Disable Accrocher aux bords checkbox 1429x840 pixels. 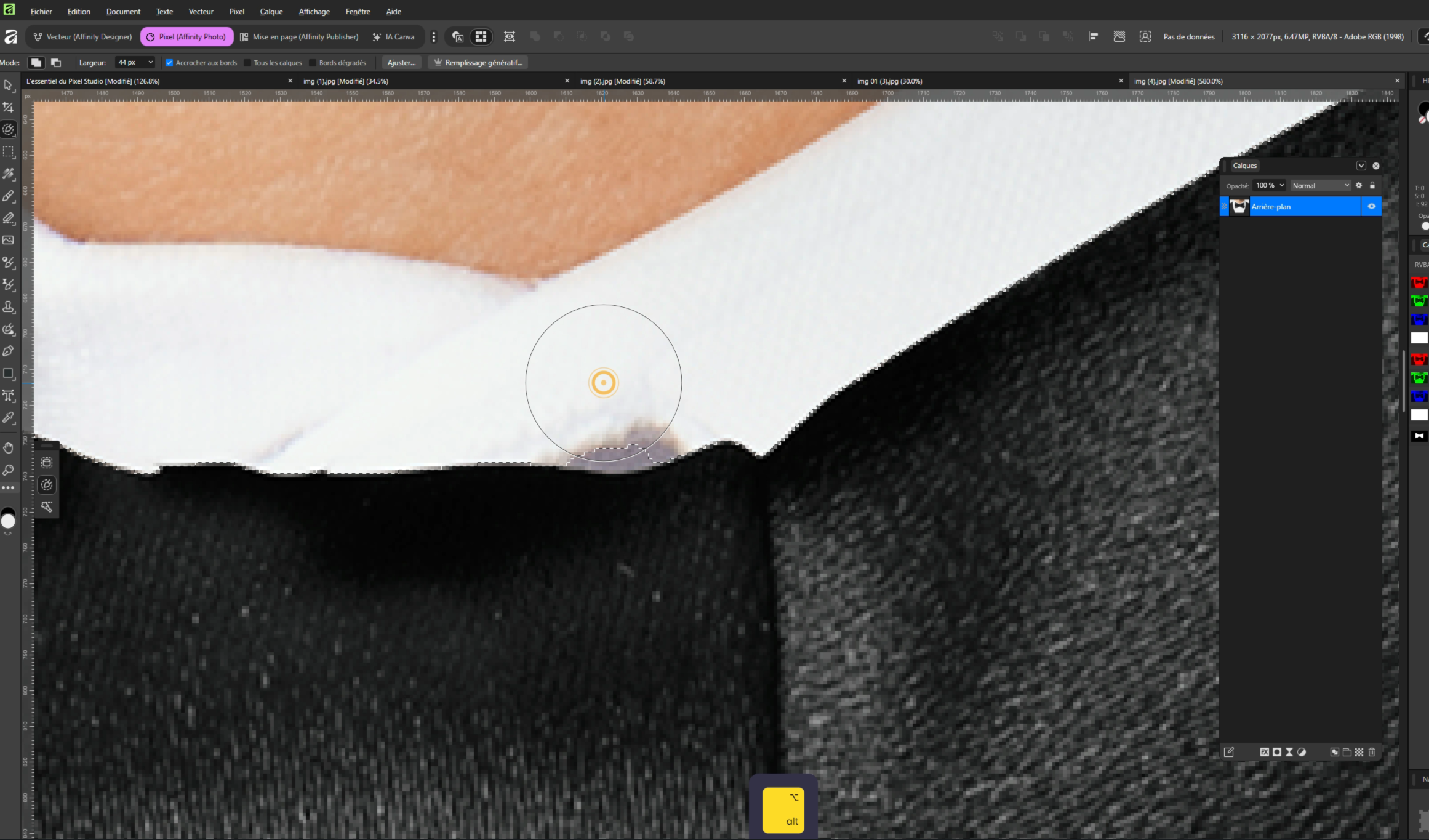(169, 63)
